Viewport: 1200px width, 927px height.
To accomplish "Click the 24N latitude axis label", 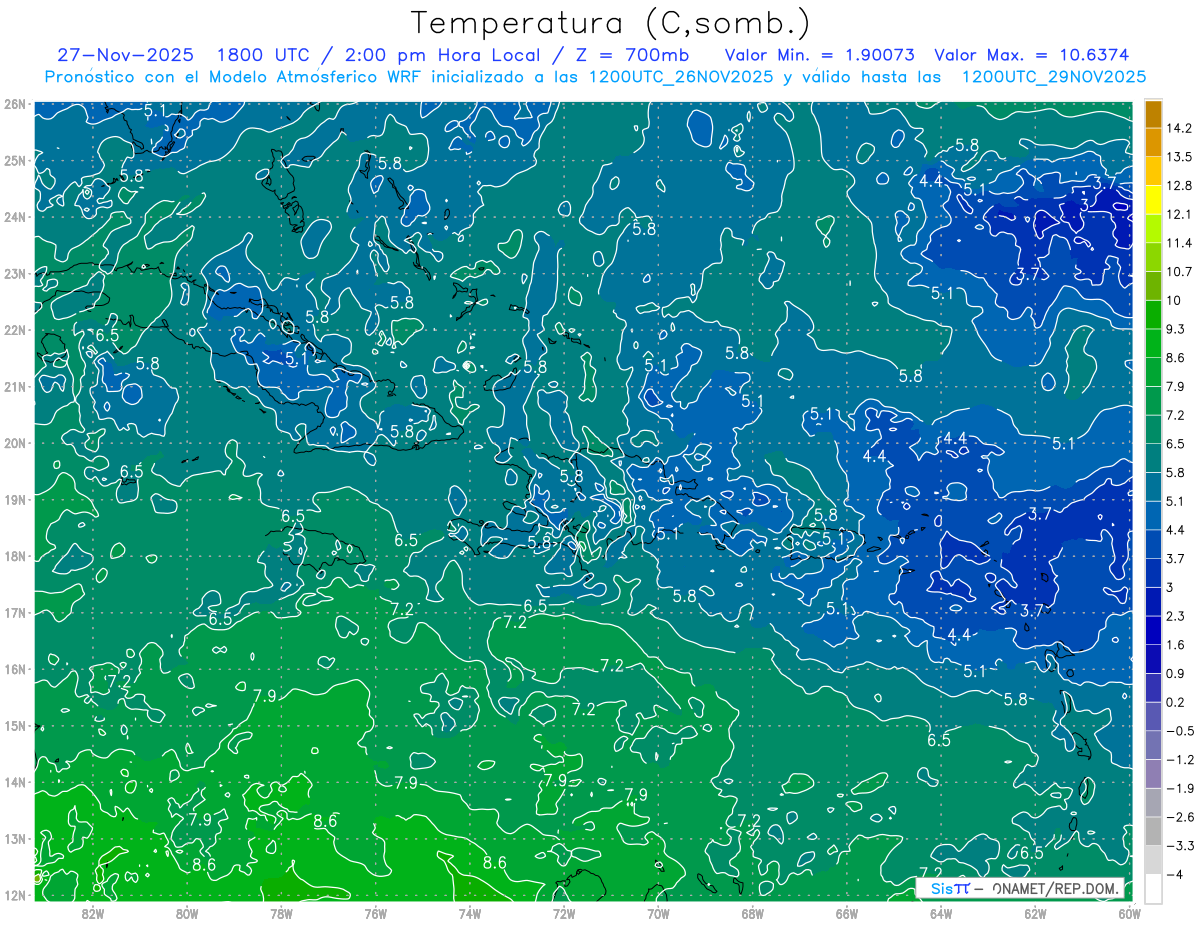I will coord(14,217).
